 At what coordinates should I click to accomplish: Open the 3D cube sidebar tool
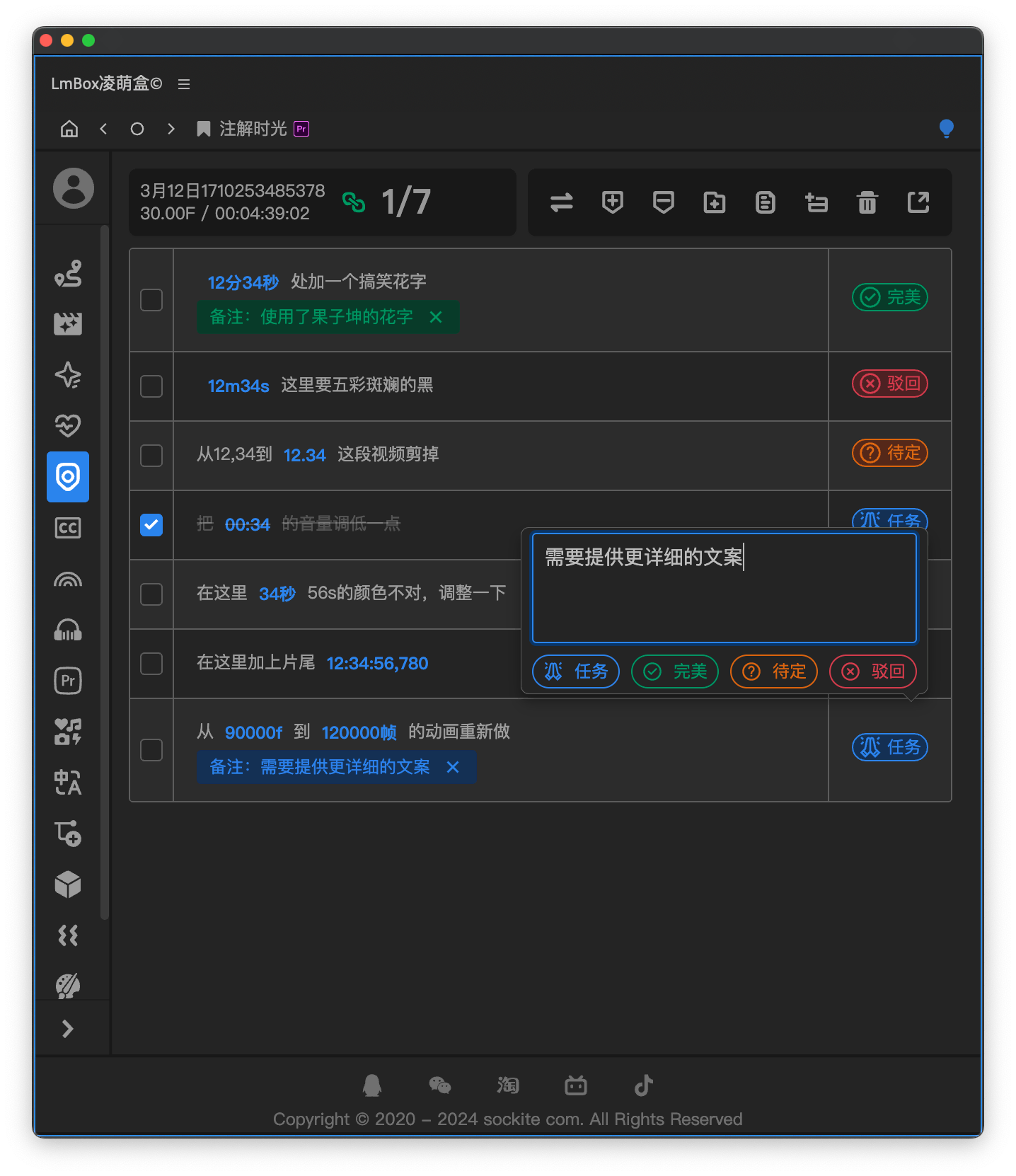tap(68, 884)
